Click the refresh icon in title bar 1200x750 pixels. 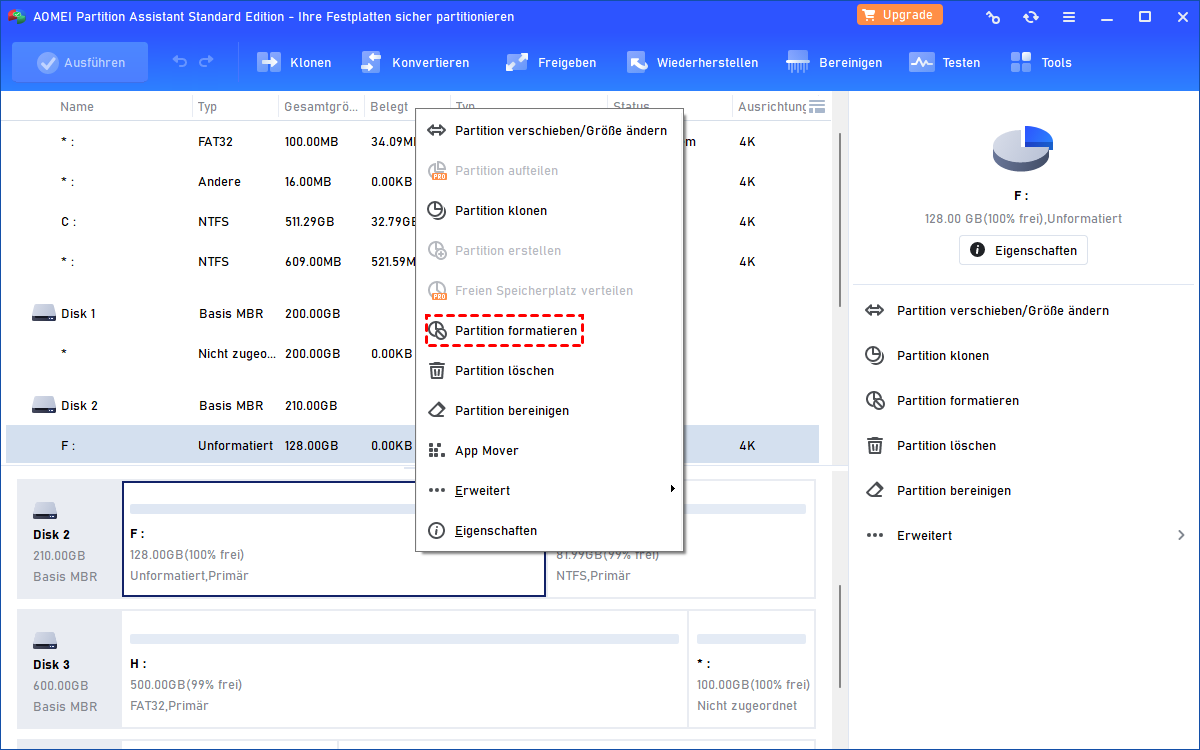click(x=1031, y=17)
